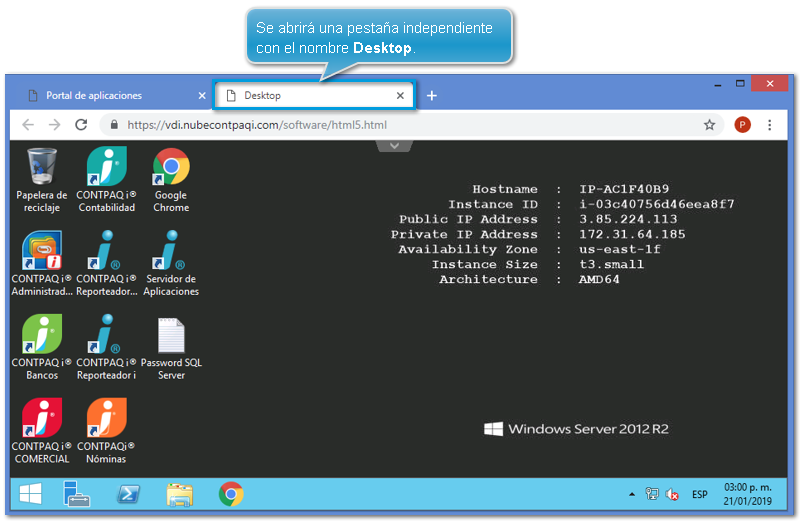Open a new browser tab

(432, 96)
